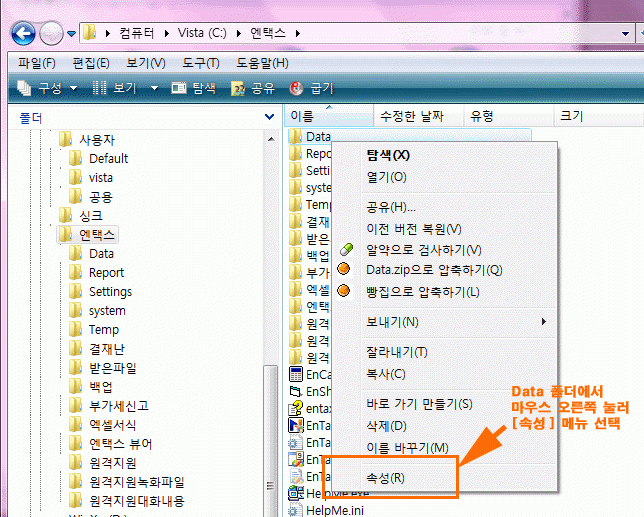The width and height of the screenshot is (644, 517).
Task: Click the 알약으로 검사하기 pill icon
Action: [x=345, y=250]
